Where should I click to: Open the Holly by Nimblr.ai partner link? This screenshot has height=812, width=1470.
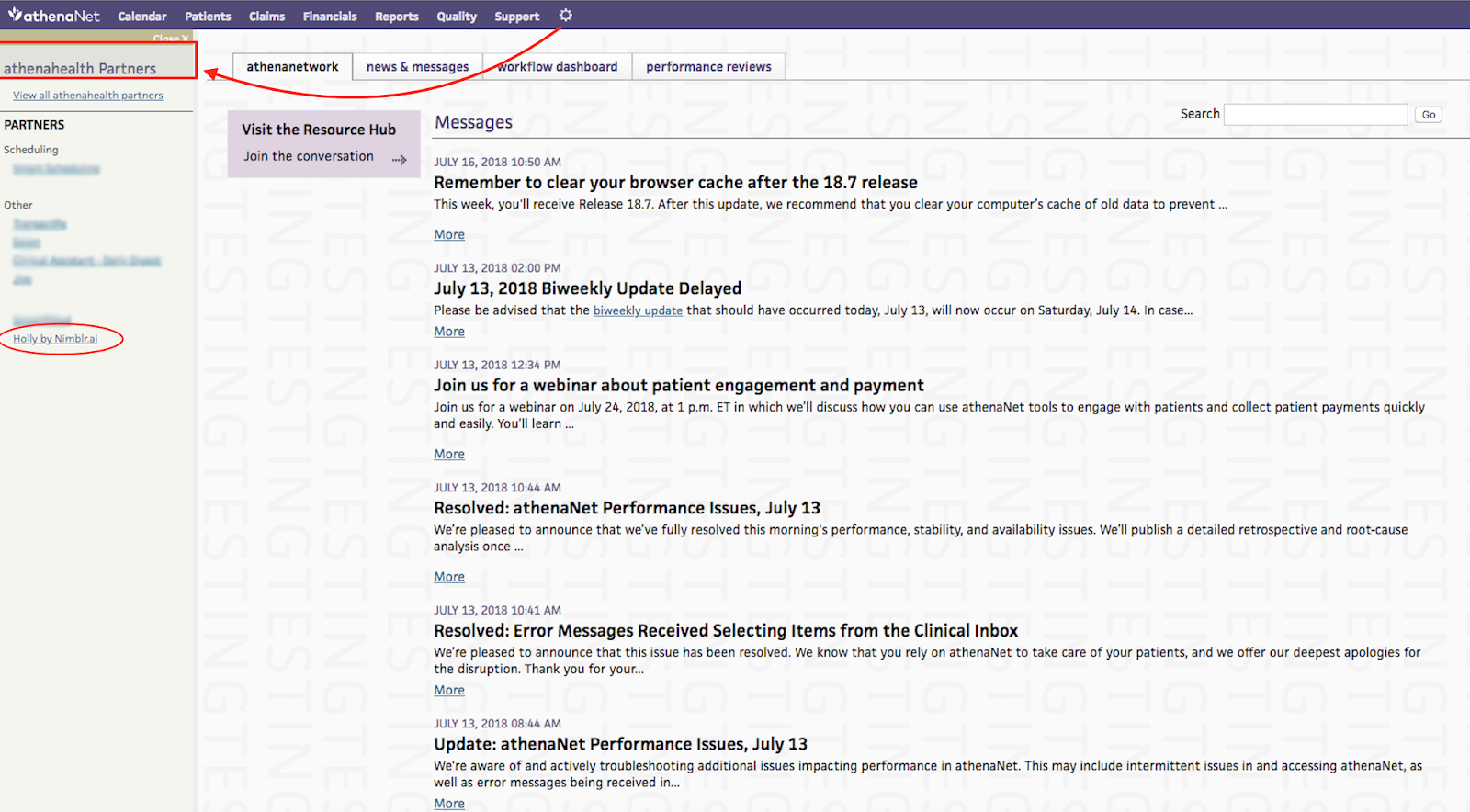[55, 339]
